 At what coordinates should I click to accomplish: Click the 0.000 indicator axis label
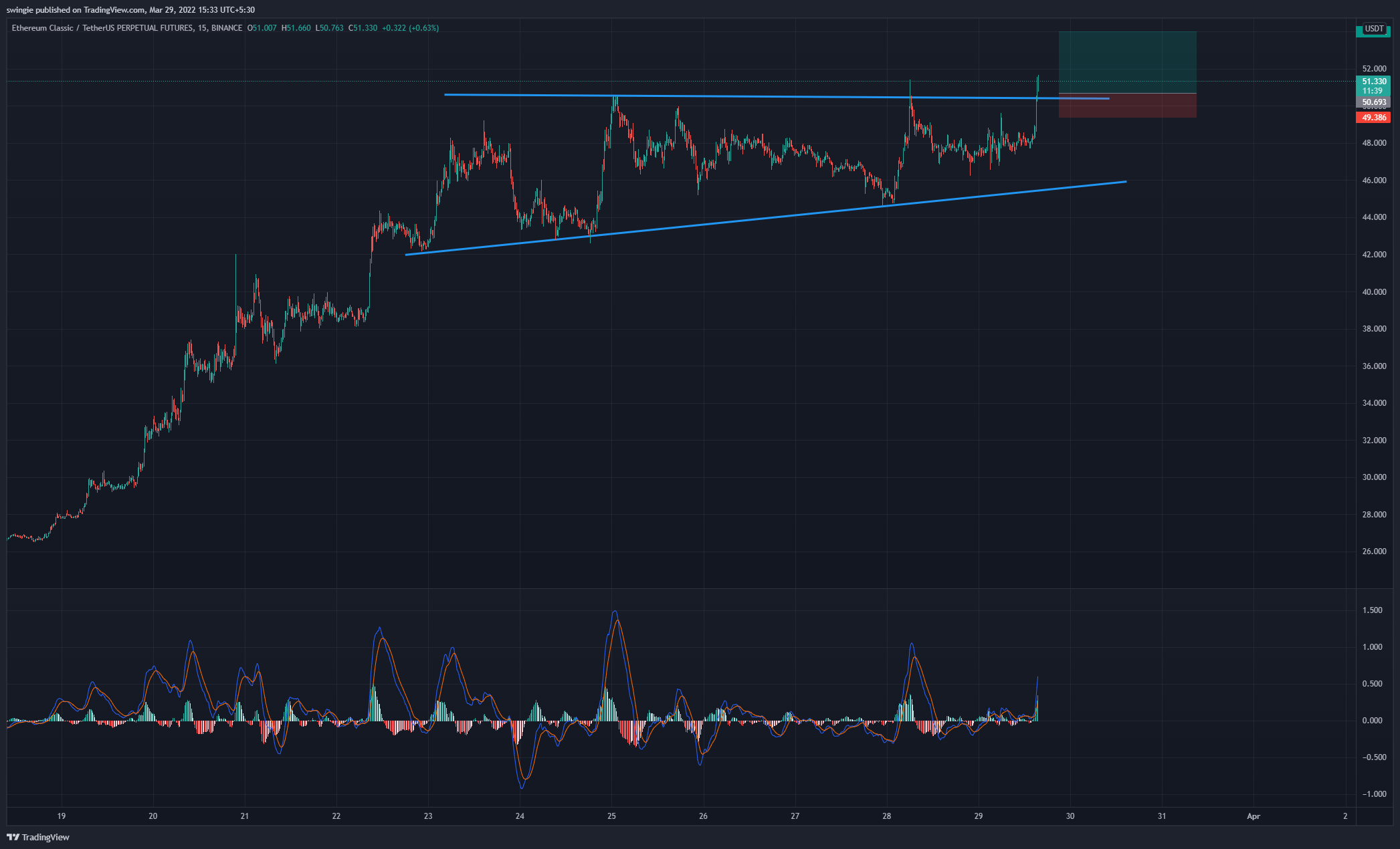1373,721
